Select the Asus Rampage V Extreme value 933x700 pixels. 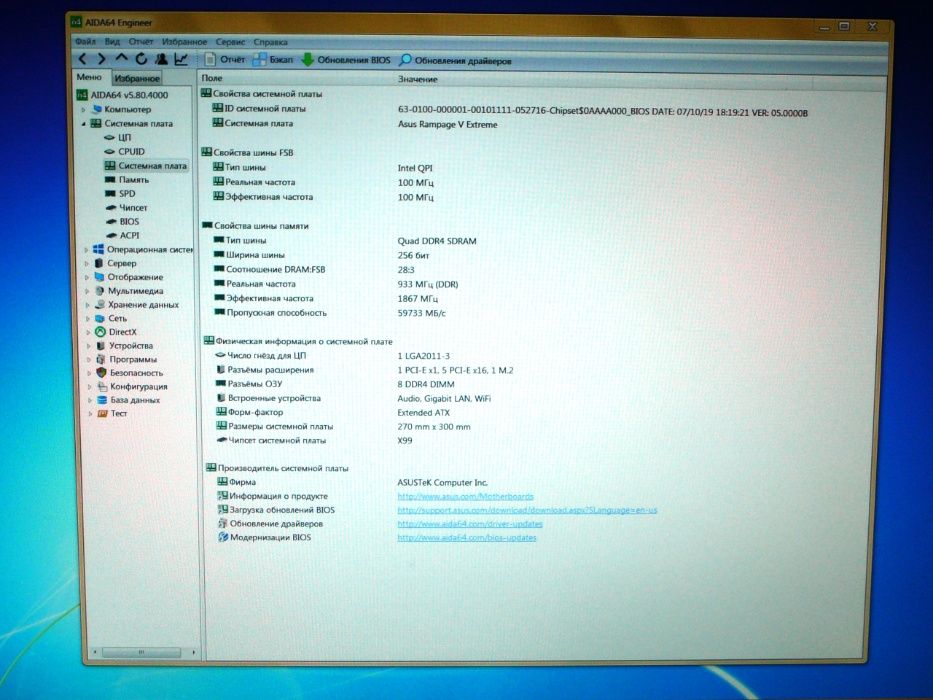click(447, 124)
